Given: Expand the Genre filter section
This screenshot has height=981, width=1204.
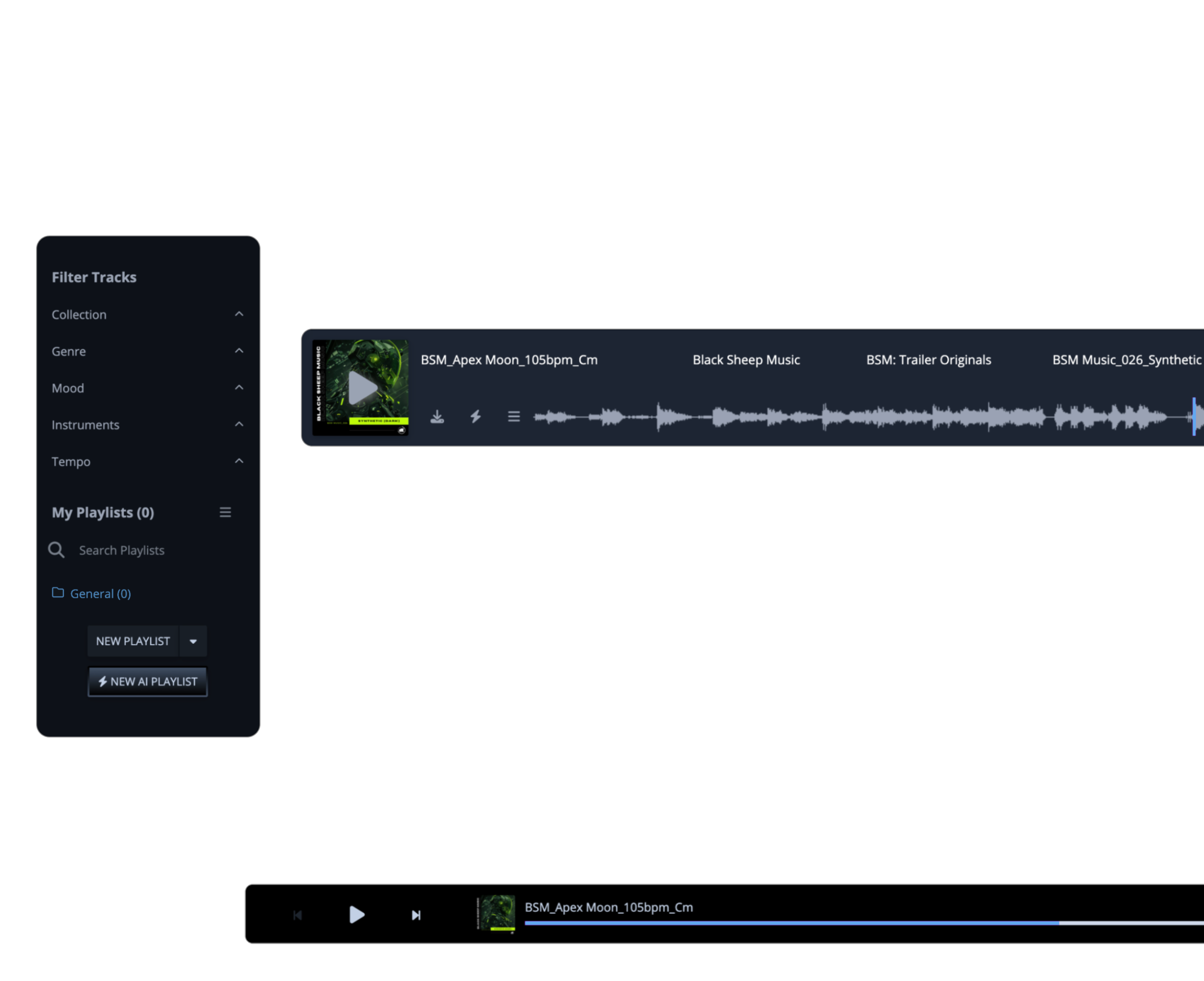Looking at the screenshot, I should 239,351.
